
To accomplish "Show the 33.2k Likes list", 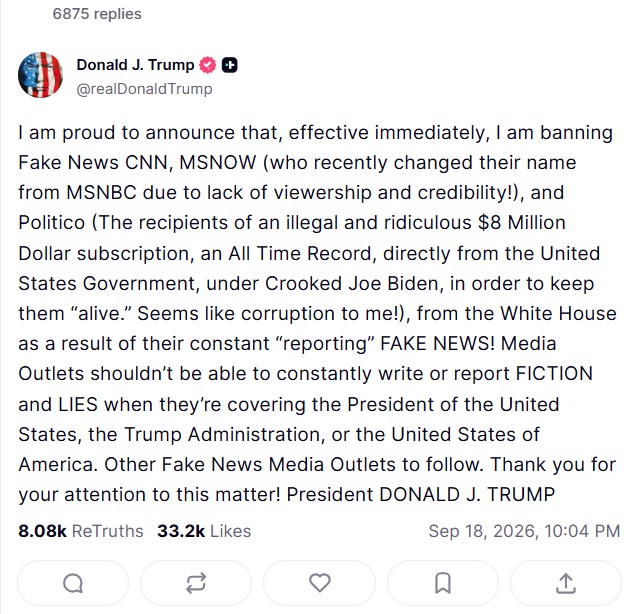I will tap(204, 531).
